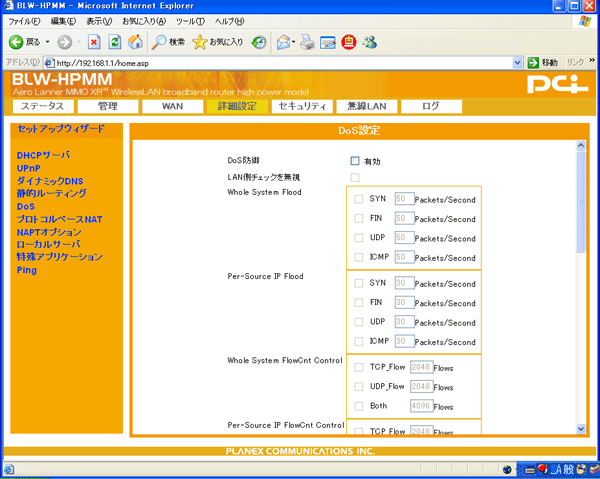600x479 pixels.
Task: Click the Whole System SYN packets field
Action: pyautogui.click(x=404, y=199)
